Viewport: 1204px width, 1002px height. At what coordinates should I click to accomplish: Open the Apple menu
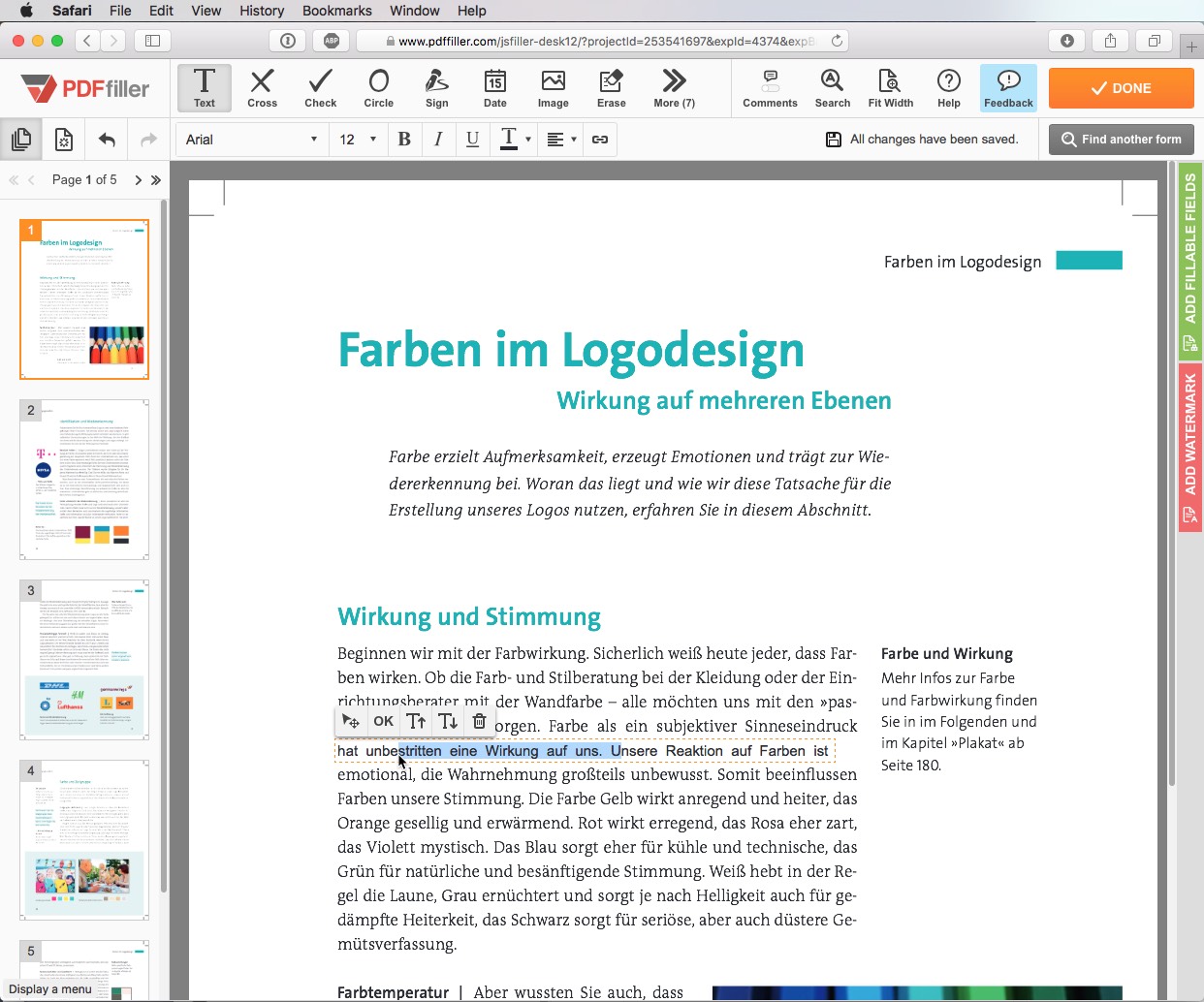click(x=26, y=11)
